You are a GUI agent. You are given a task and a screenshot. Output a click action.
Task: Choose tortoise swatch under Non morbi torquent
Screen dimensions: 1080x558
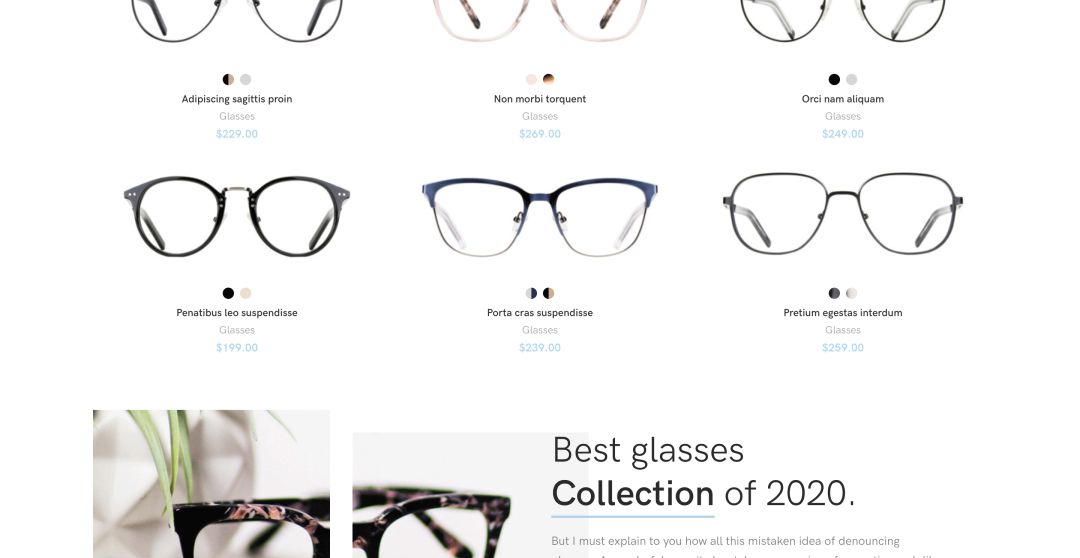(548, 79)
